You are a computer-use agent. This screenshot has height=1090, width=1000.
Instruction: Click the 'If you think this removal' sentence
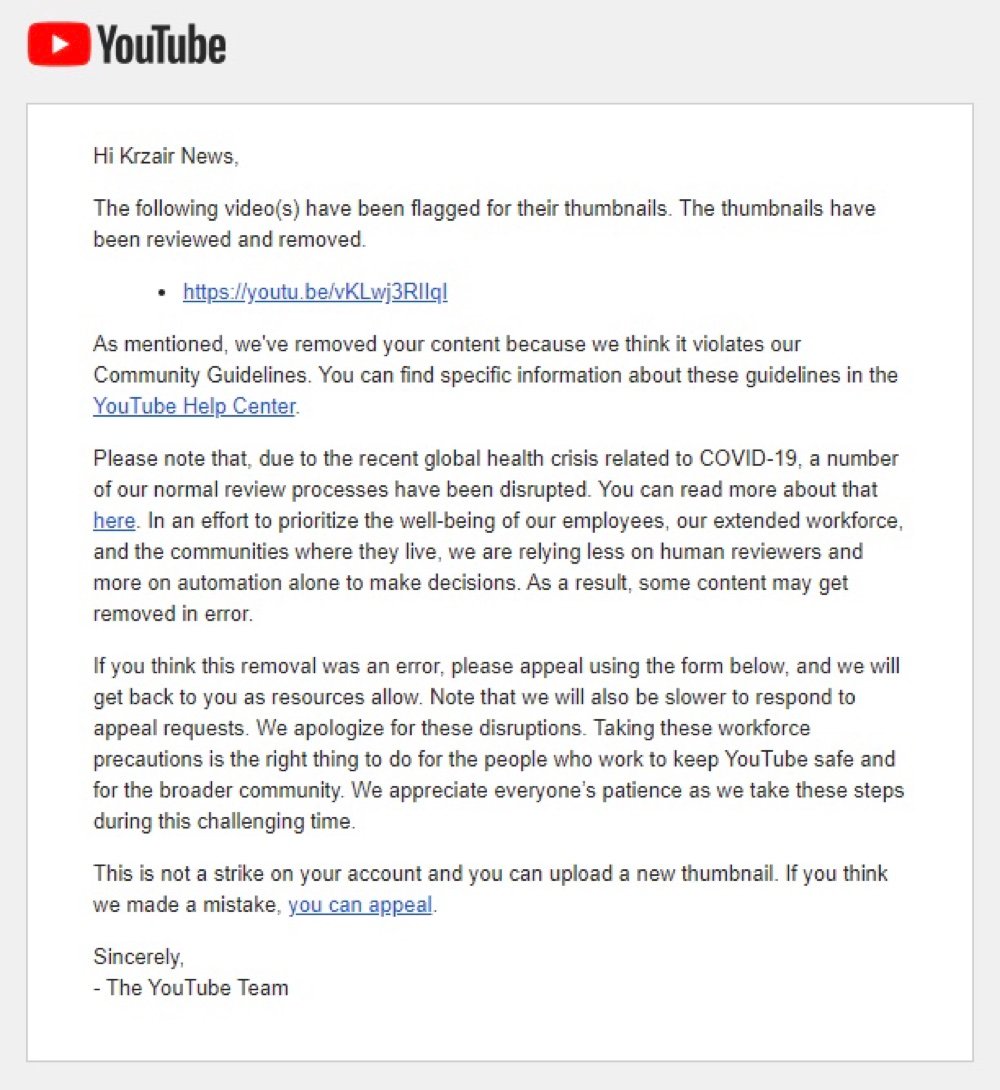(x=496, y=666)
